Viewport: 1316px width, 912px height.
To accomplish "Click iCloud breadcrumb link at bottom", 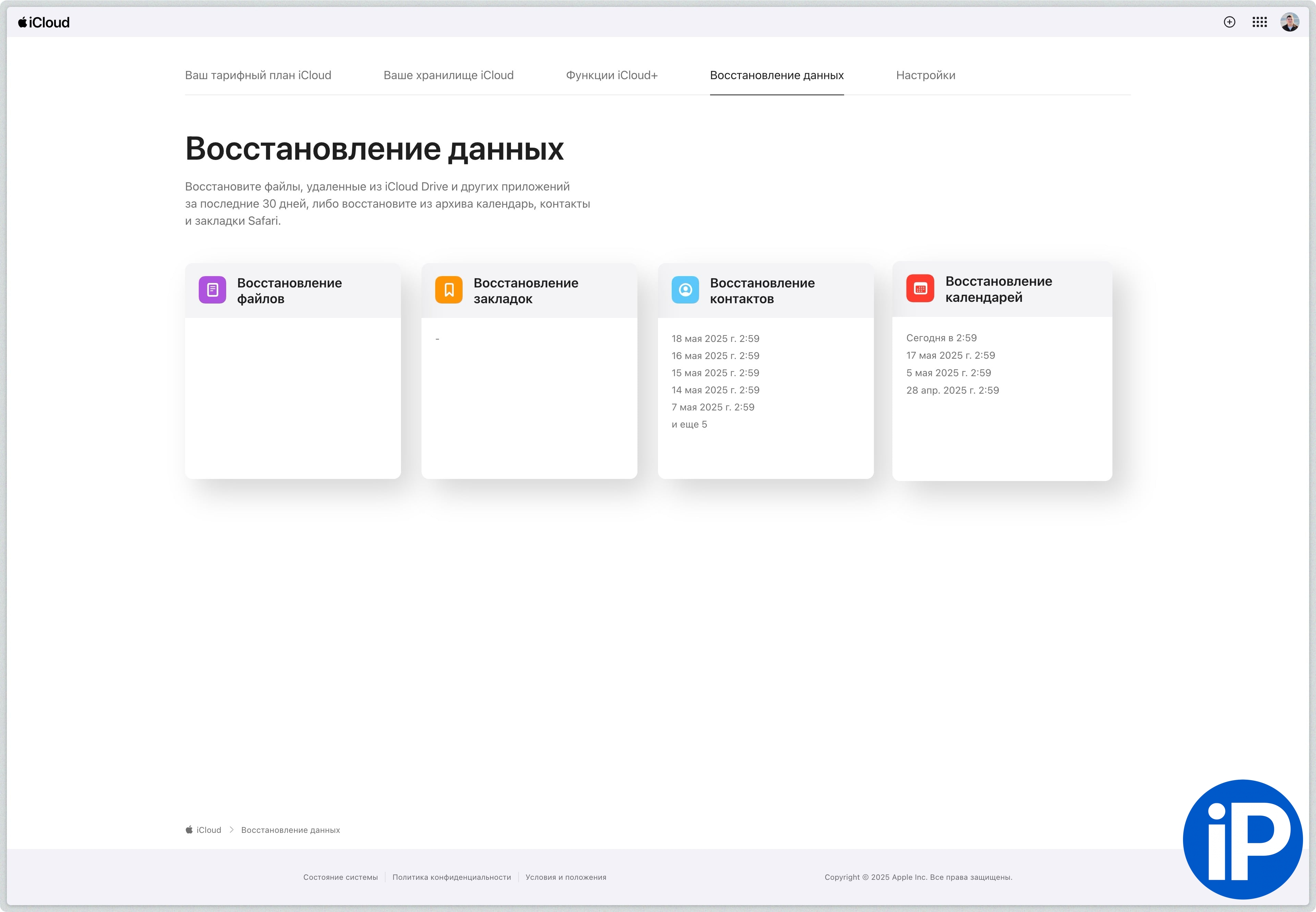I will [208, 830].
